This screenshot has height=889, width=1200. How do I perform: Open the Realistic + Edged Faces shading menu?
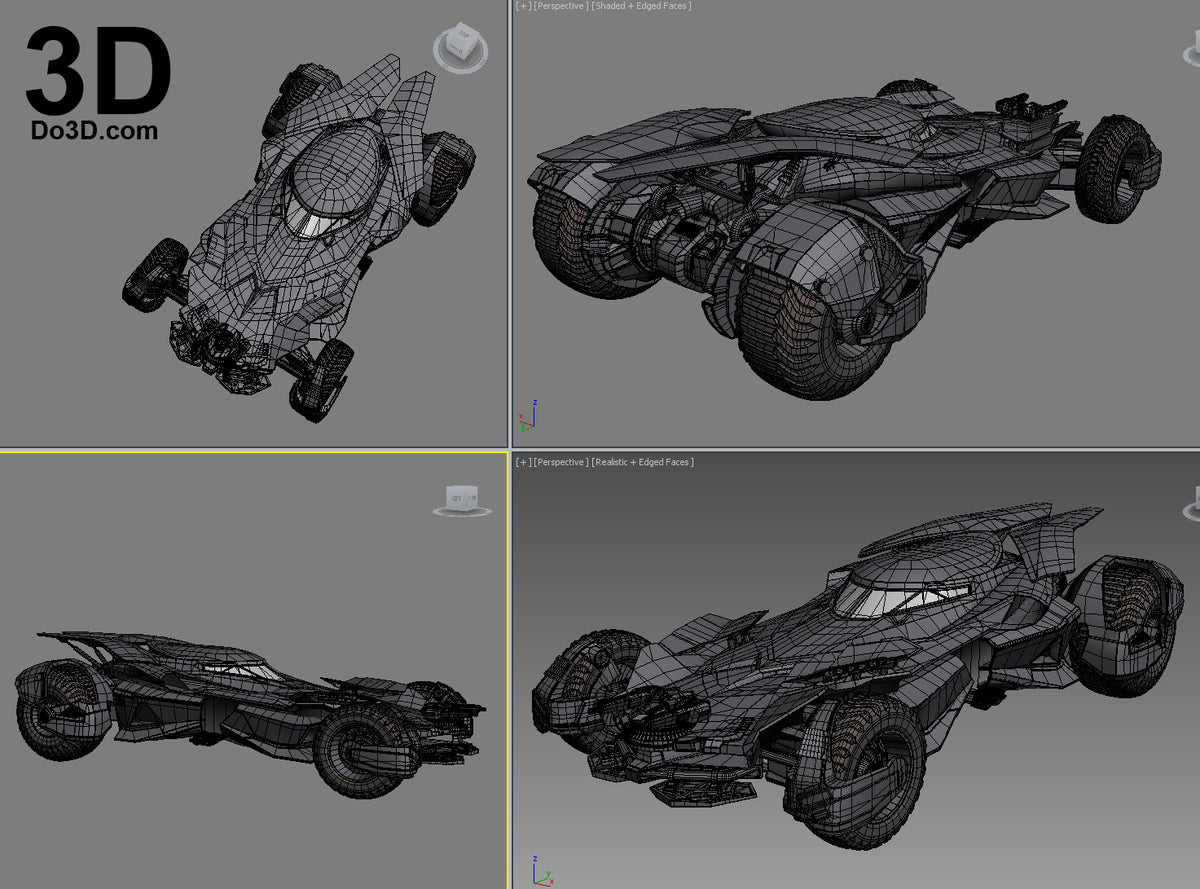(643, 462)
